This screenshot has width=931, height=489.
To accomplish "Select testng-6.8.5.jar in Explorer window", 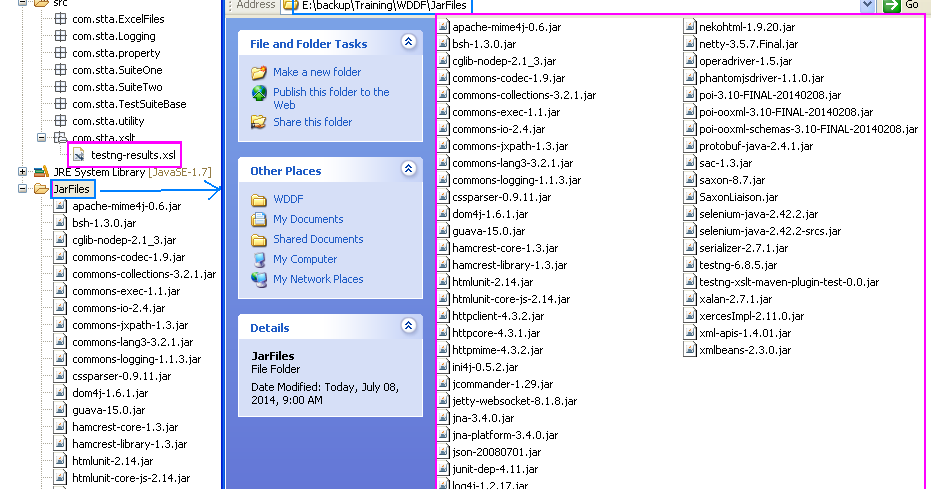I will [737, 265].
